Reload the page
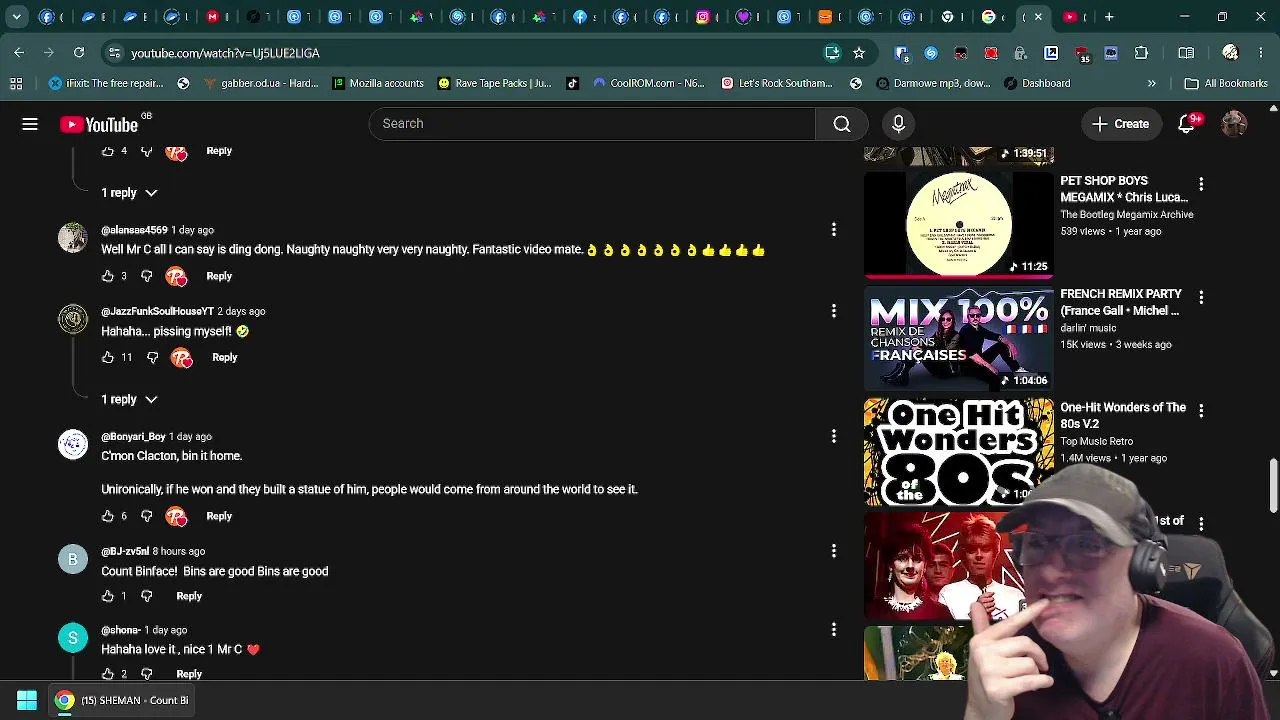Screen dimensions: 1280x720 (79, 53)
